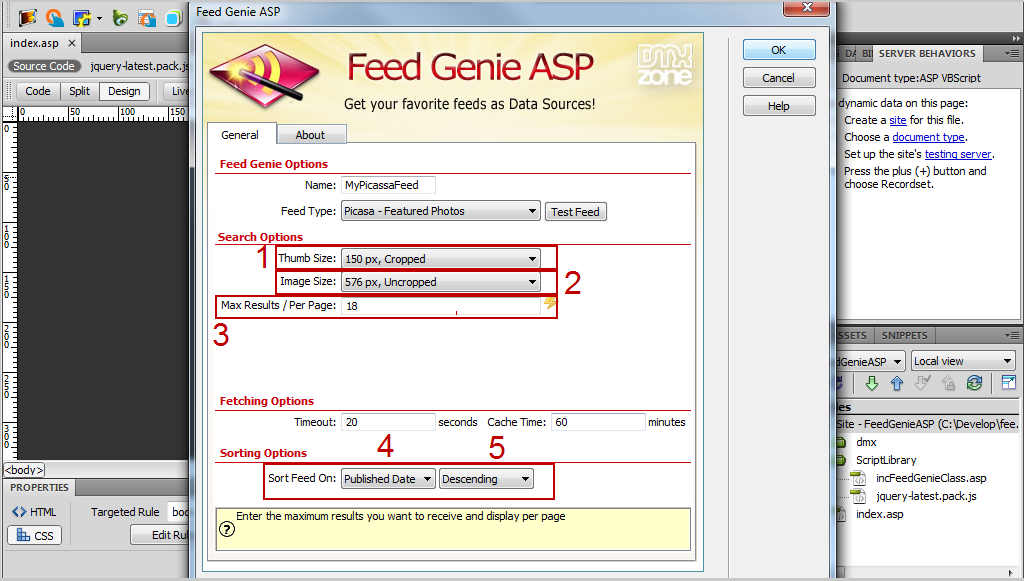Viewport: 1024px width, 581px height.
Task: Switch to the Snippets panel tab
Action: tap(904, 335)
